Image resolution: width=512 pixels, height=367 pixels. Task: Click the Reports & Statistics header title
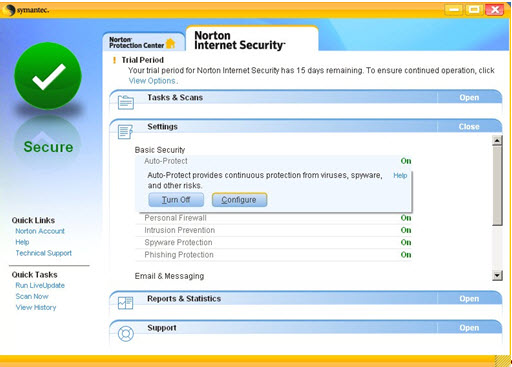pos(184,299)
